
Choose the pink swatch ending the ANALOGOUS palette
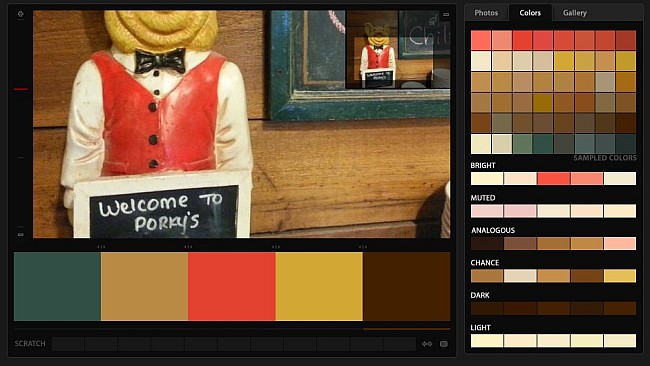620,243
